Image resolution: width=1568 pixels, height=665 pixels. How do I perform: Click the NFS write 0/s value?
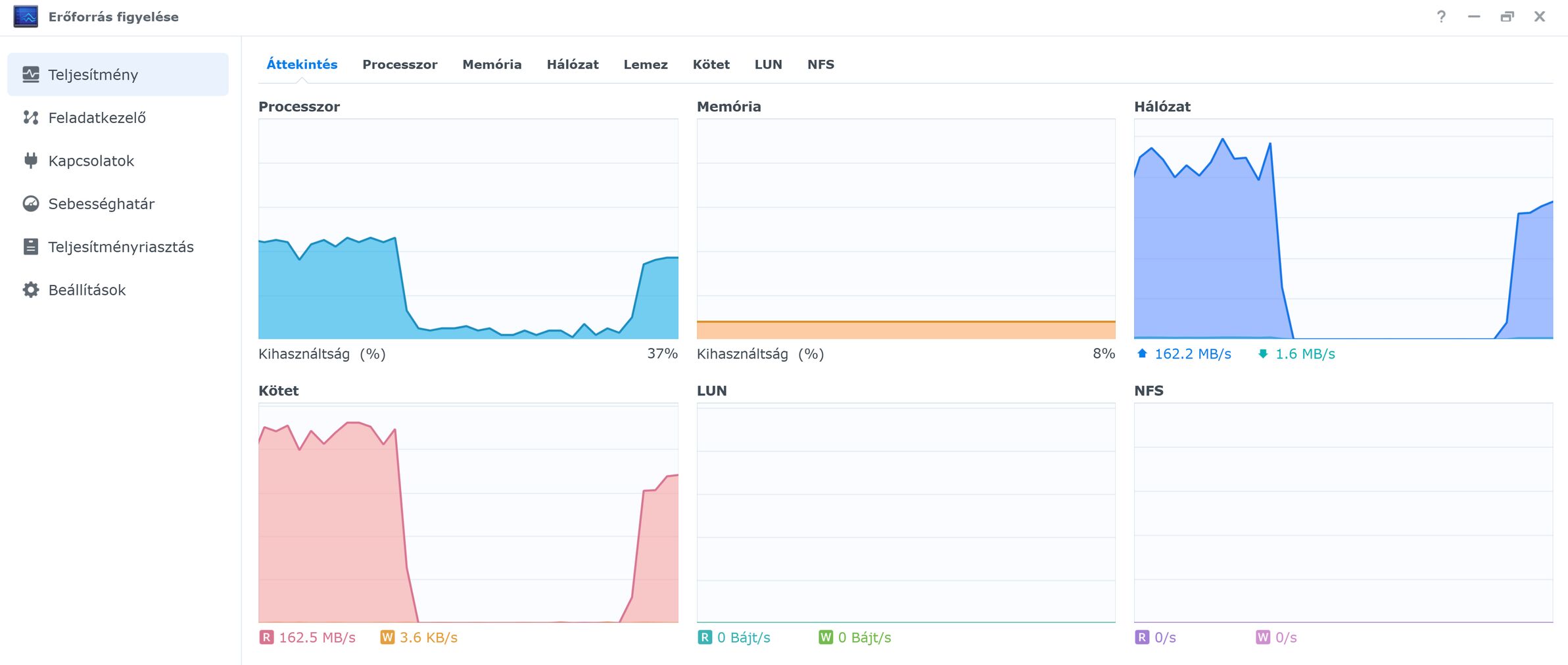point(1286,637)
